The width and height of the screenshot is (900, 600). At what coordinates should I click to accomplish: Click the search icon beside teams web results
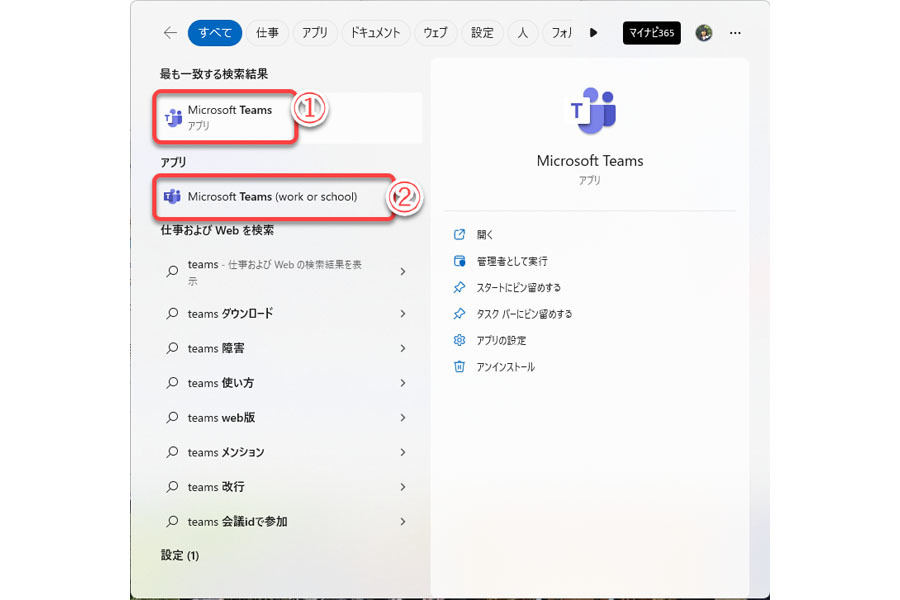tap(172, 272)
